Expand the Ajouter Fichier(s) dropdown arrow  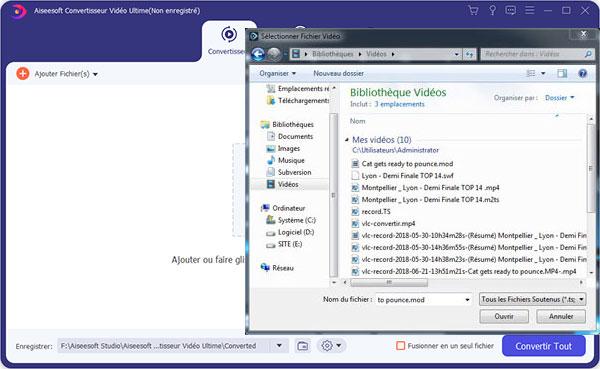click(x=95, y=74)
